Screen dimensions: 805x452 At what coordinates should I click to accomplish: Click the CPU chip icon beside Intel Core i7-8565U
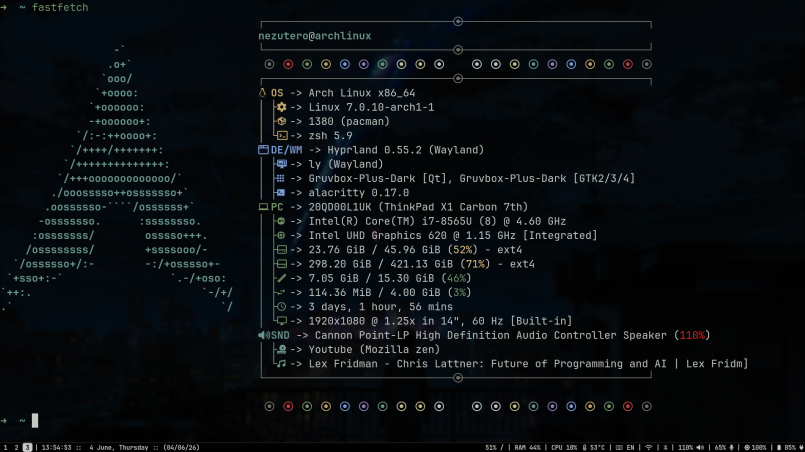click(281, 221)
